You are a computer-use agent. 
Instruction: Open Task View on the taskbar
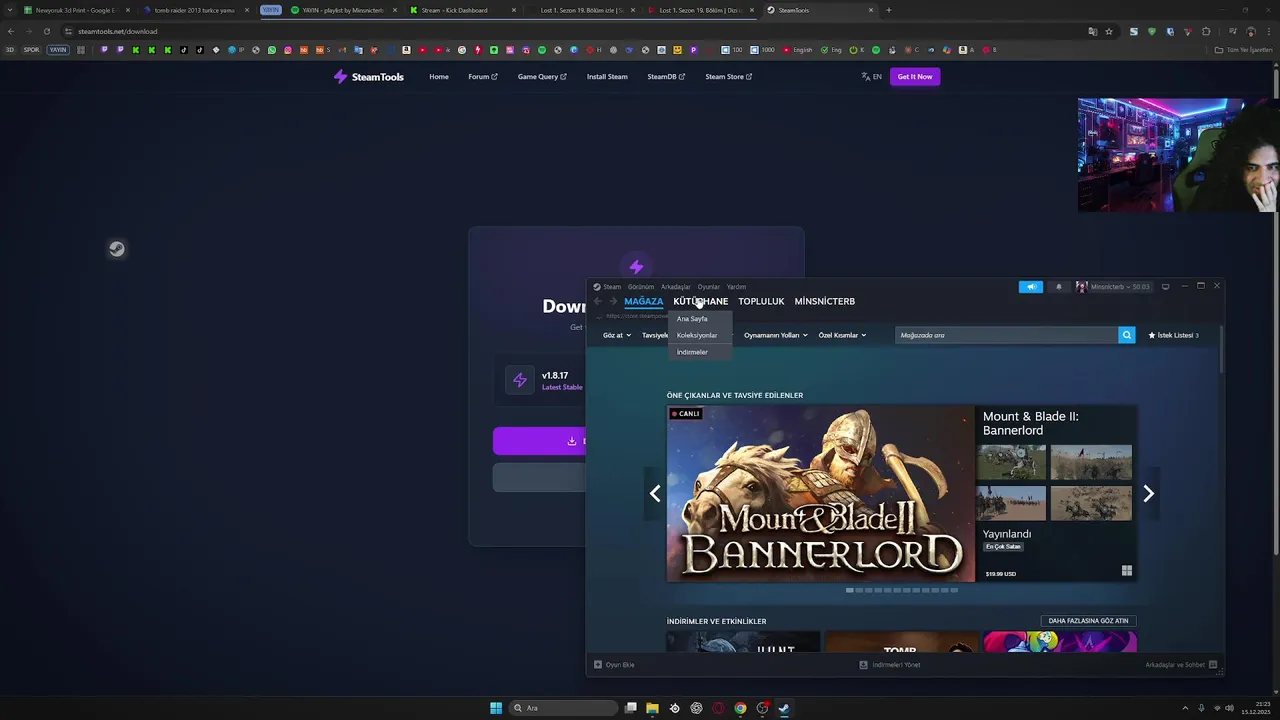630,708
